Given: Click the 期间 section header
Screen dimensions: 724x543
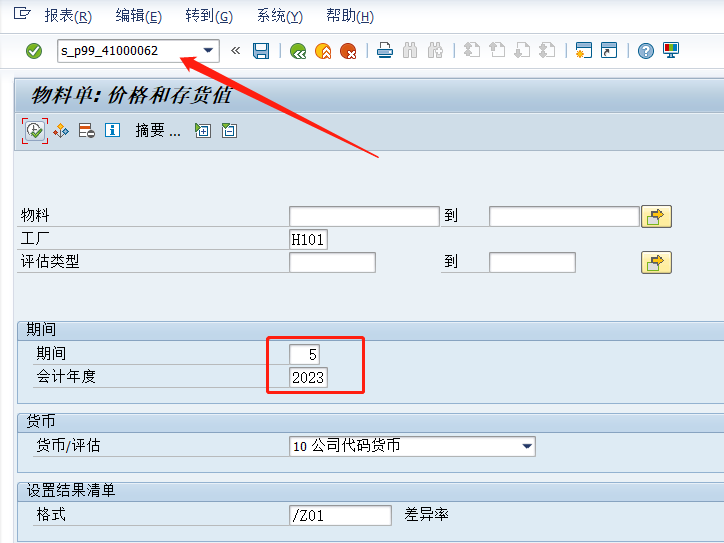Looking at the screenshot, I should click(41, 330).
